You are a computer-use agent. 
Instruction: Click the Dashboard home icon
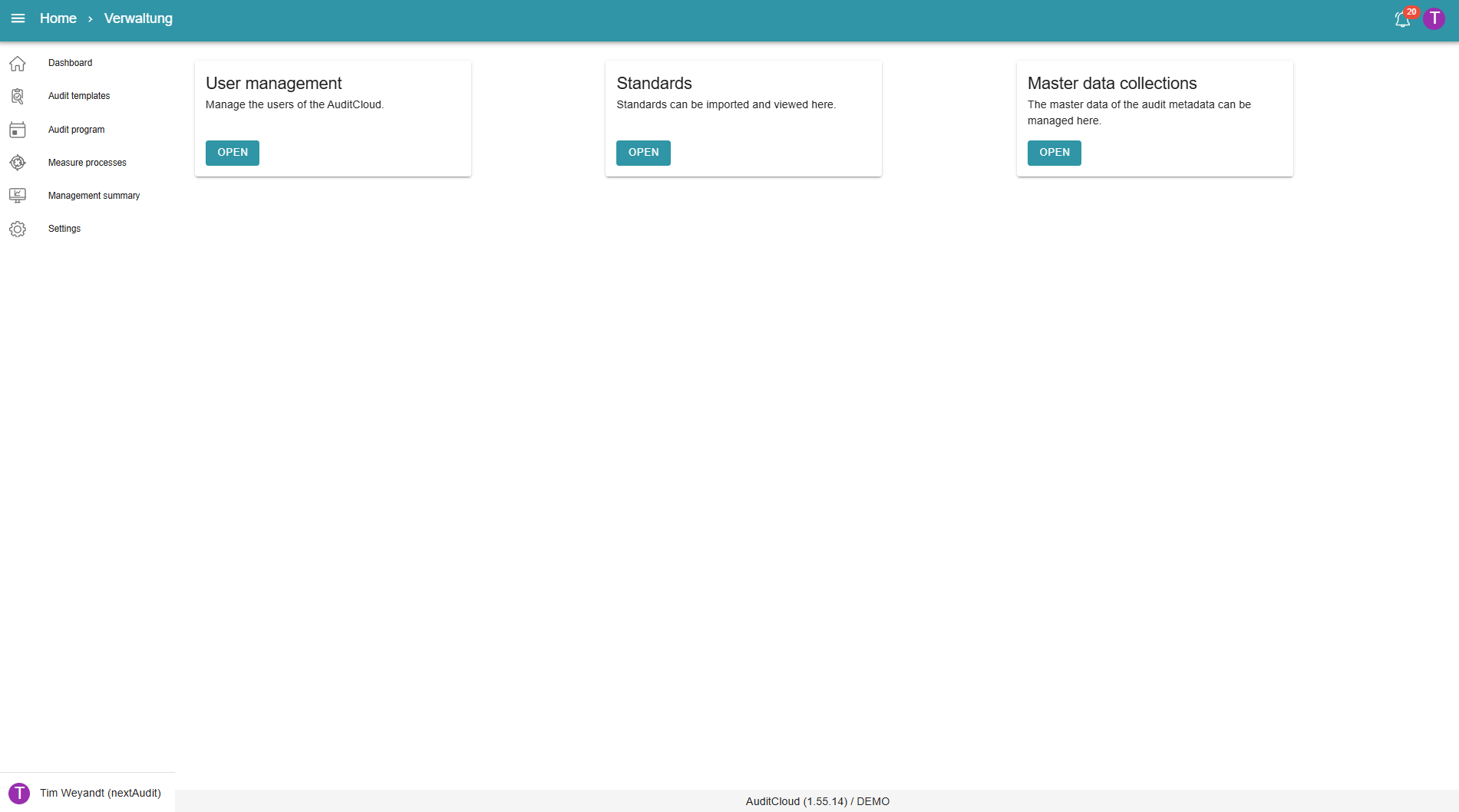[18, 64]
